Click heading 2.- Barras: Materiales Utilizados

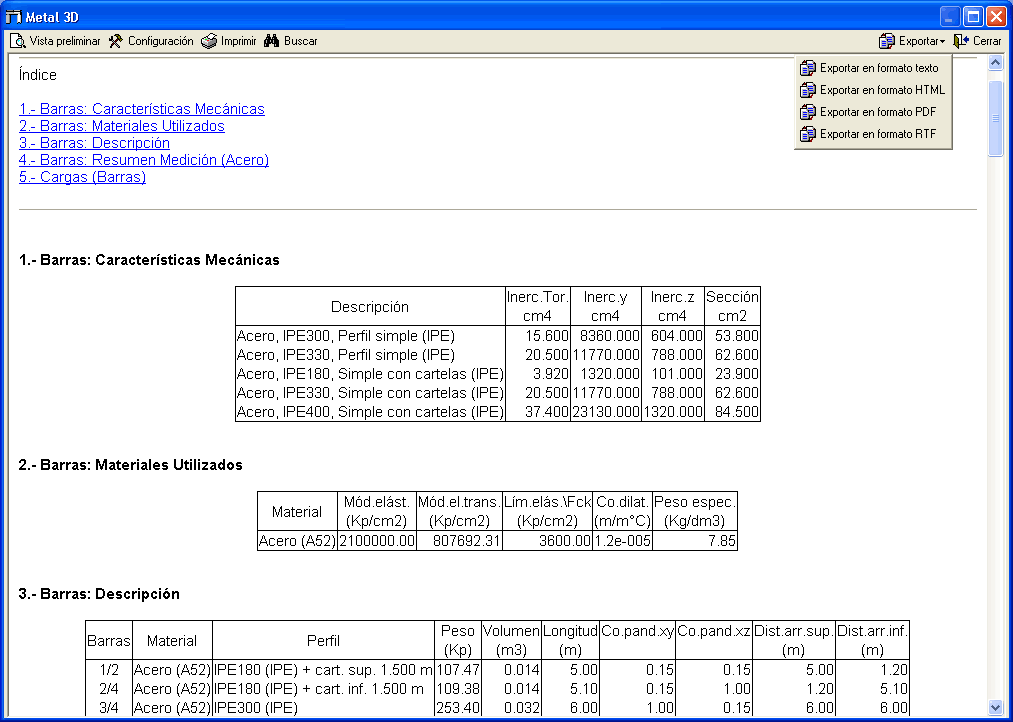[x=131, y=465]
